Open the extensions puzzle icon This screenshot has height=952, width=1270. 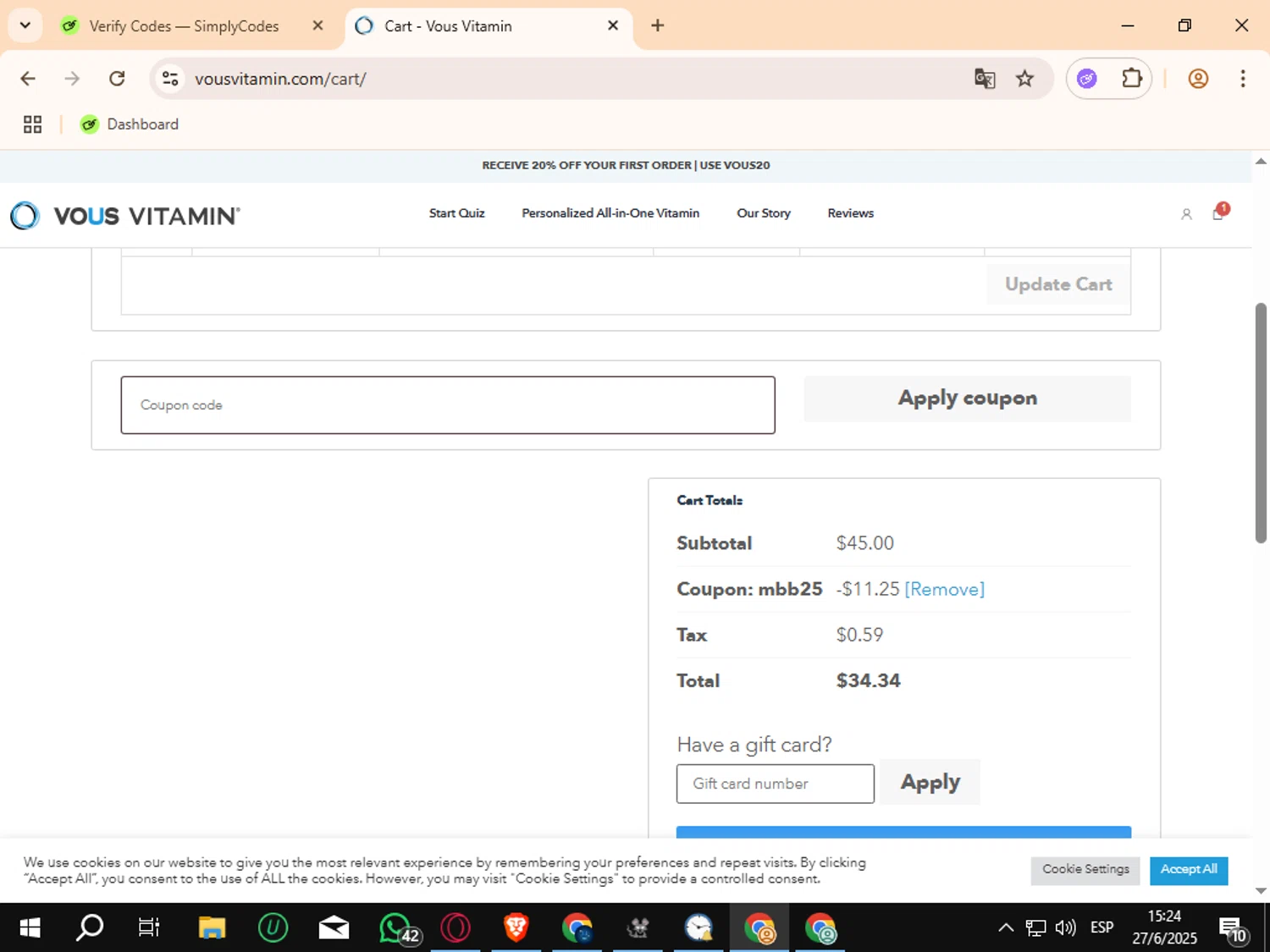pos(1132,79)
